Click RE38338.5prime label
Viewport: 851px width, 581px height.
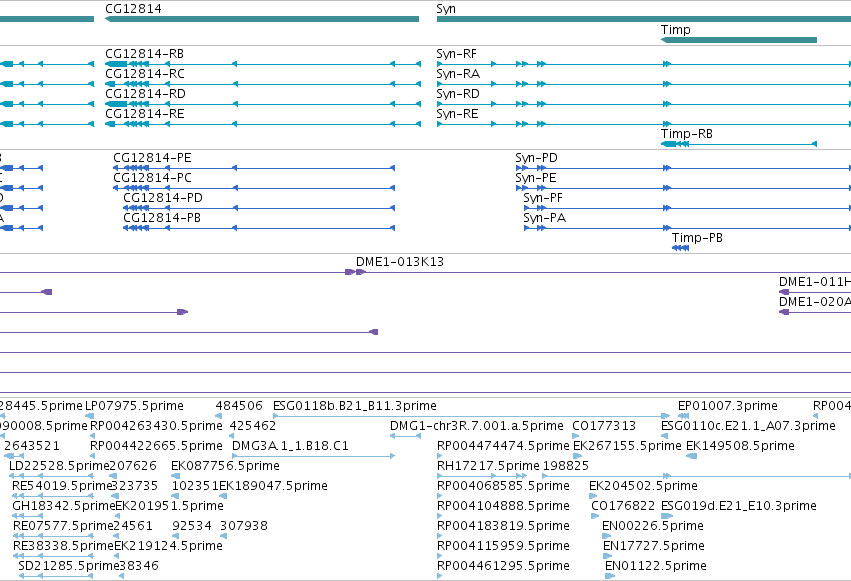[63, 546]
